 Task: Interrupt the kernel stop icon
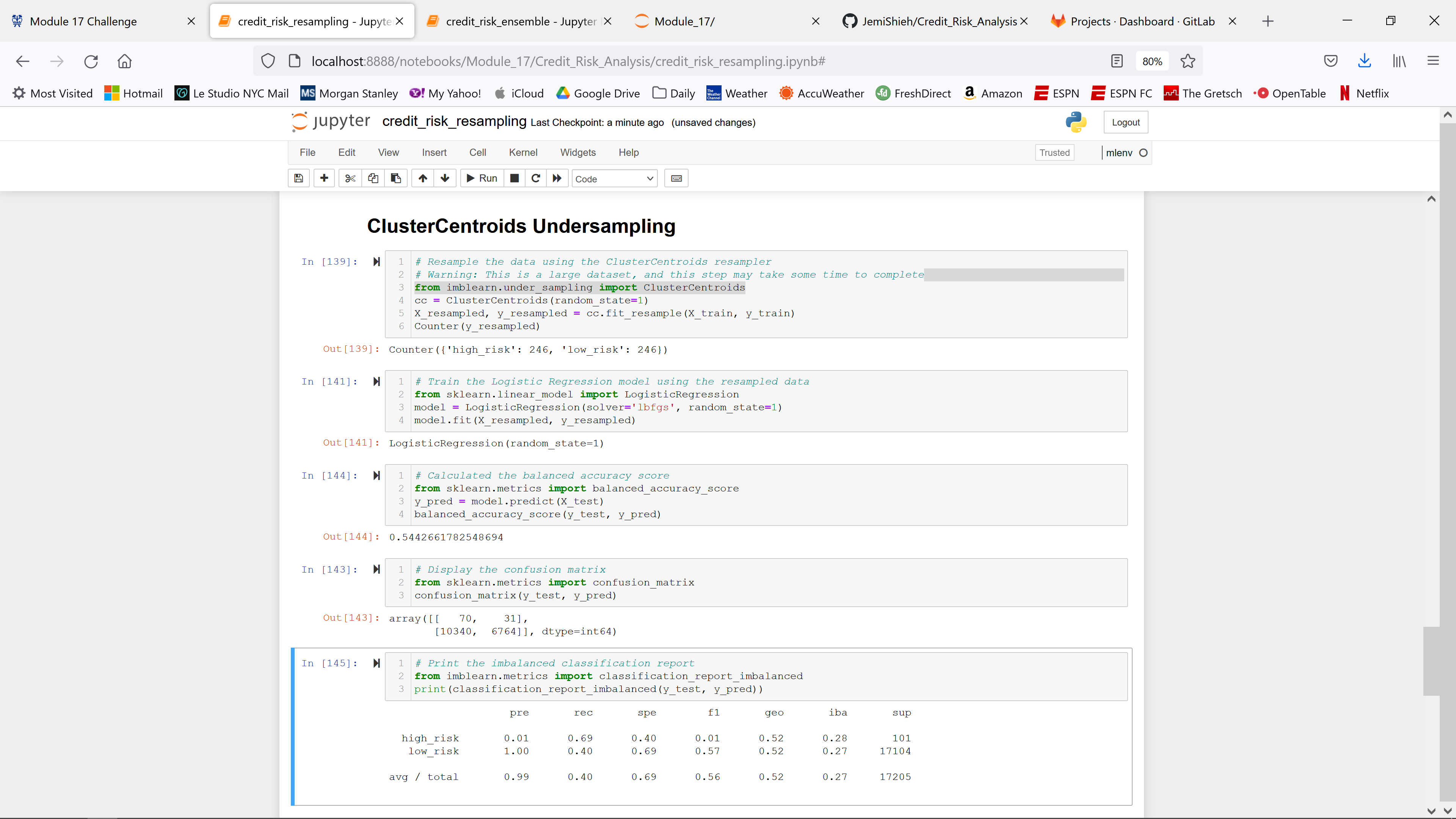(515, 179)
